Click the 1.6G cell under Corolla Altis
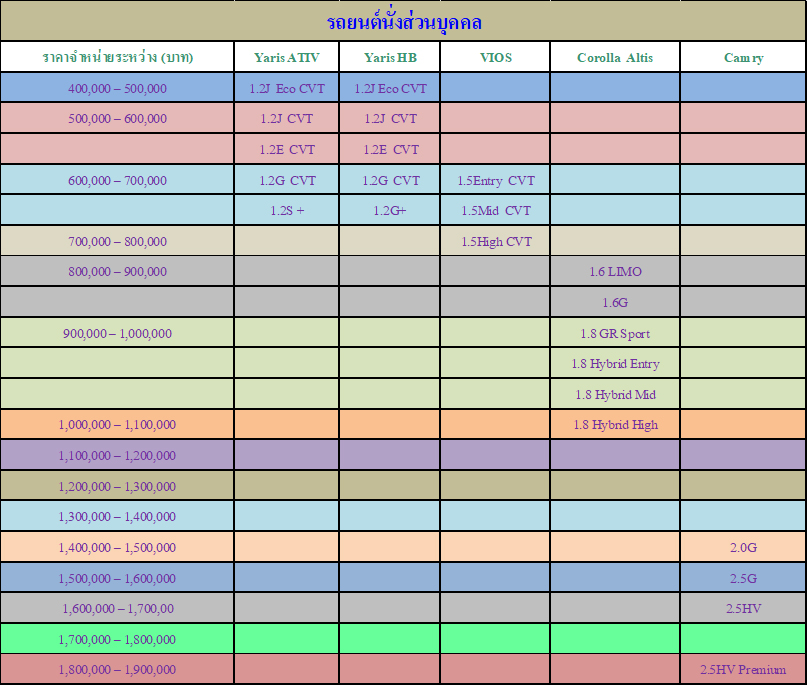This screenshot has width=808, height=686. (x=615, y=302)
